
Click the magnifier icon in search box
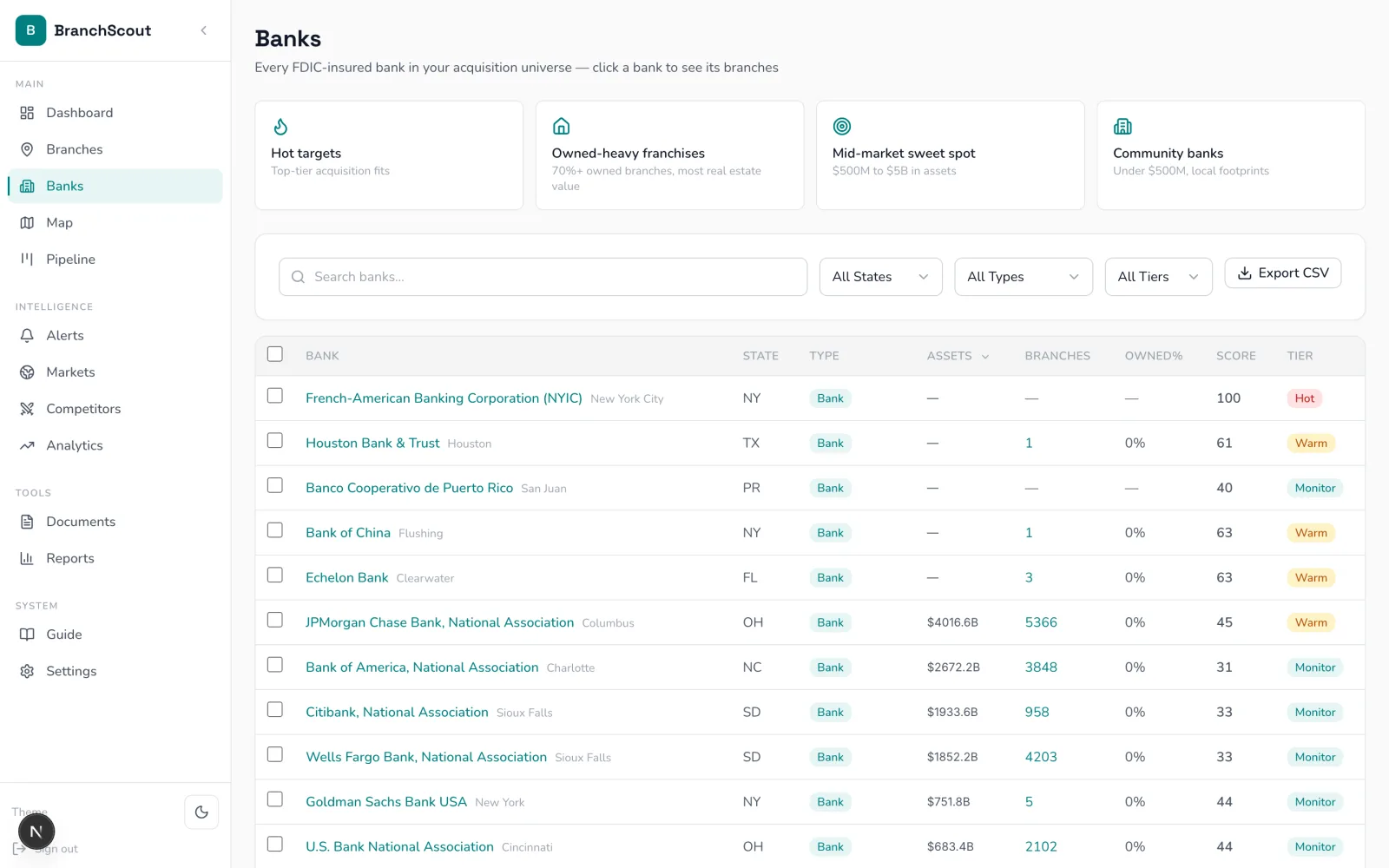(x=298, y=277)
